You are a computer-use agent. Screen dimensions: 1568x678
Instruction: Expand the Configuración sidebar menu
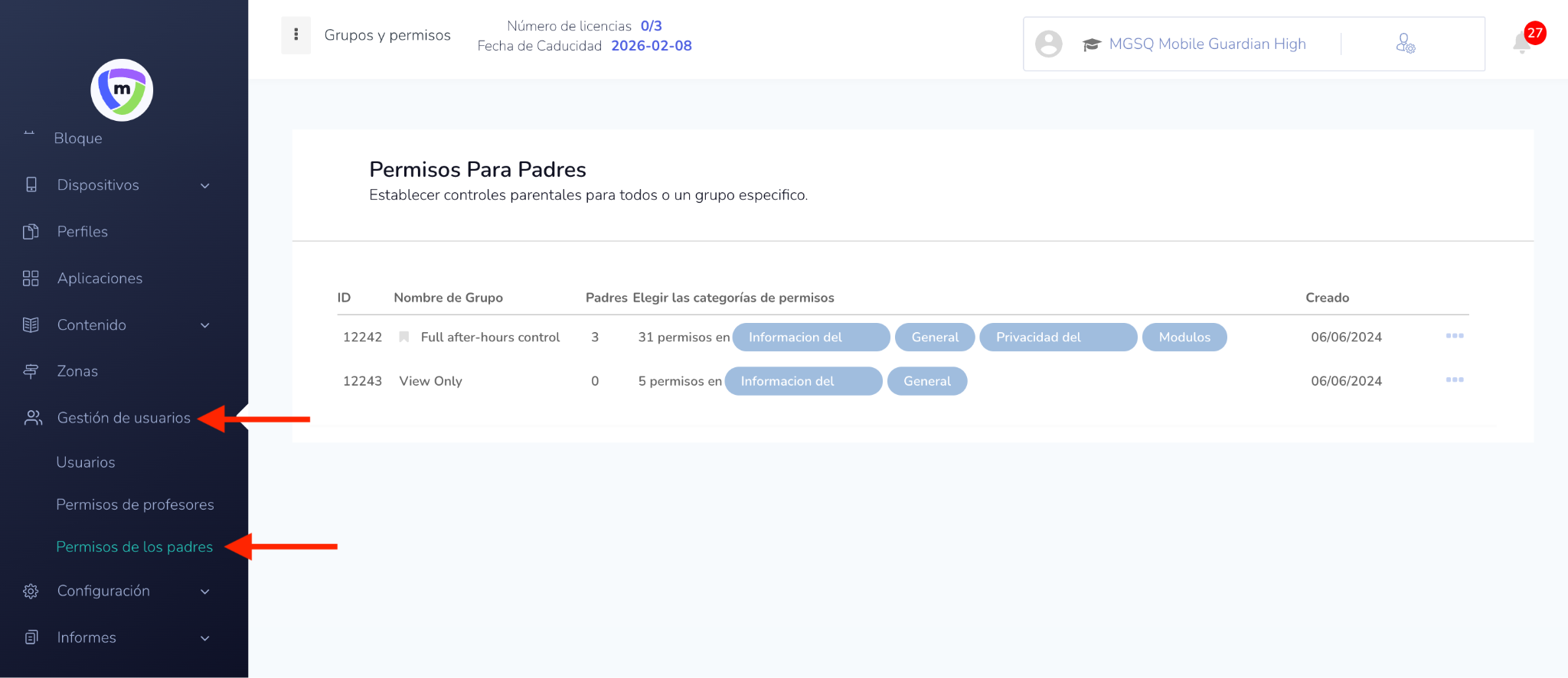point(204,592)
